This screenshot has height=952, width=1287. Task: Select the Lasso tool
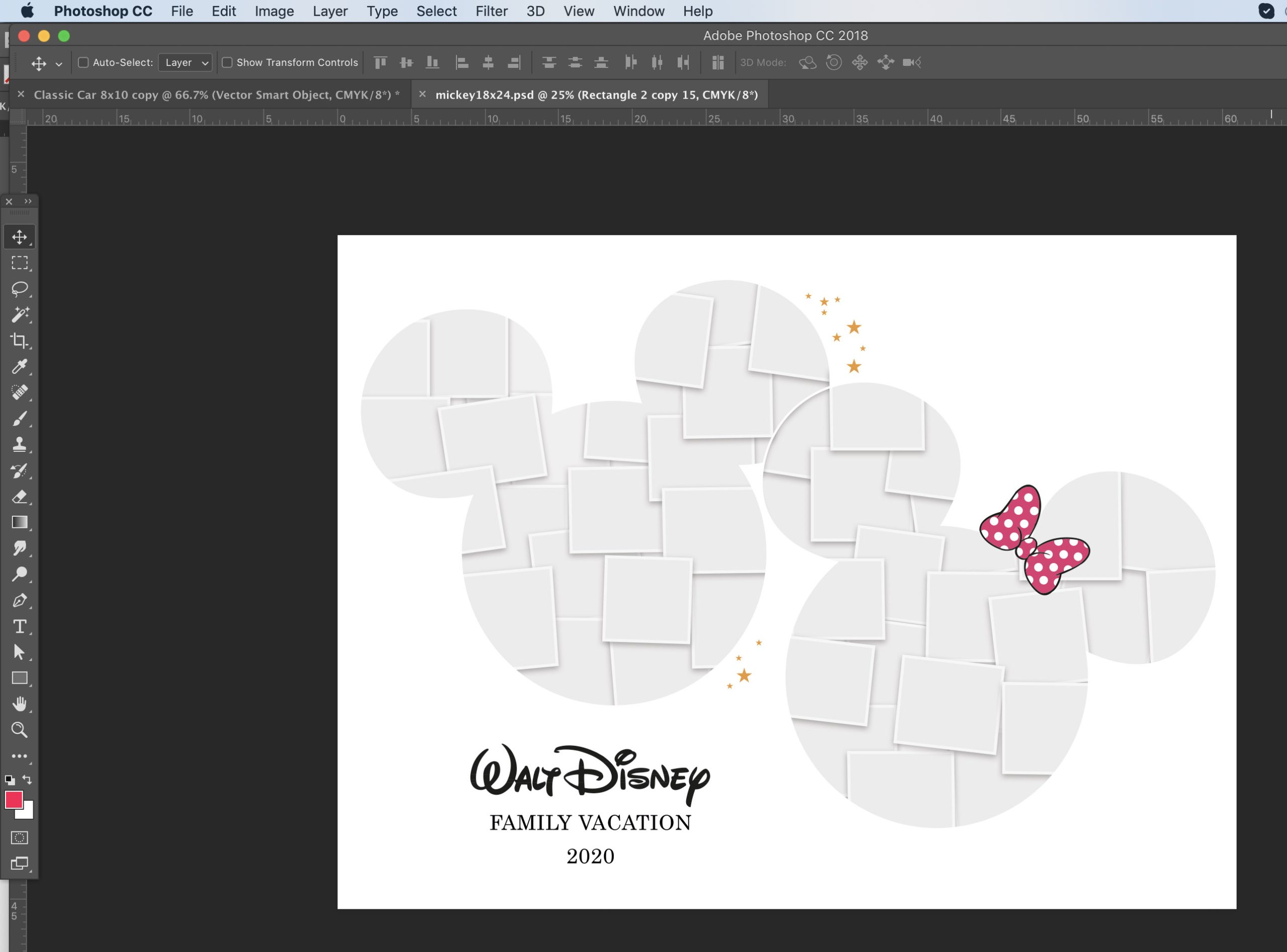point(20,289)
